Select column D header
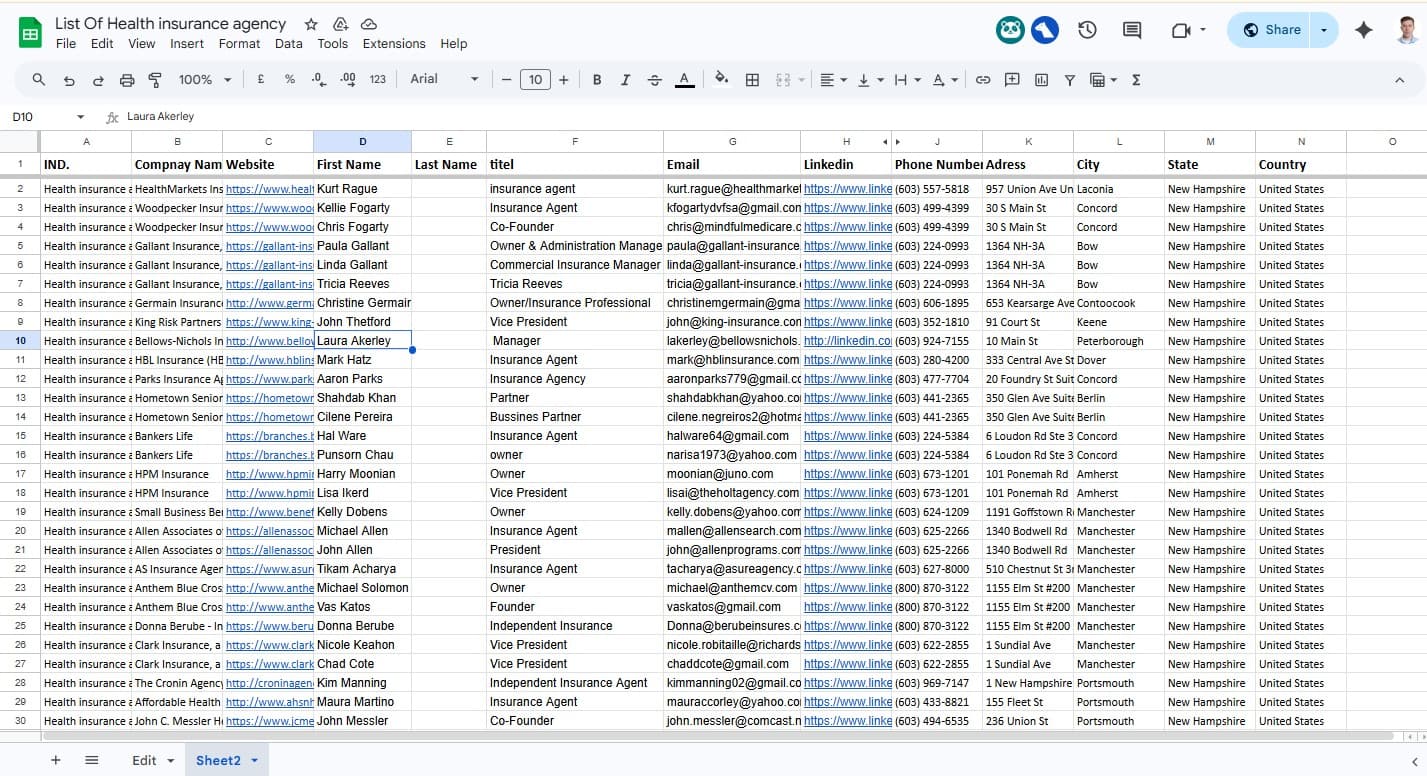The height and width of the screenshot is (776, 1427). click(363, 142)
